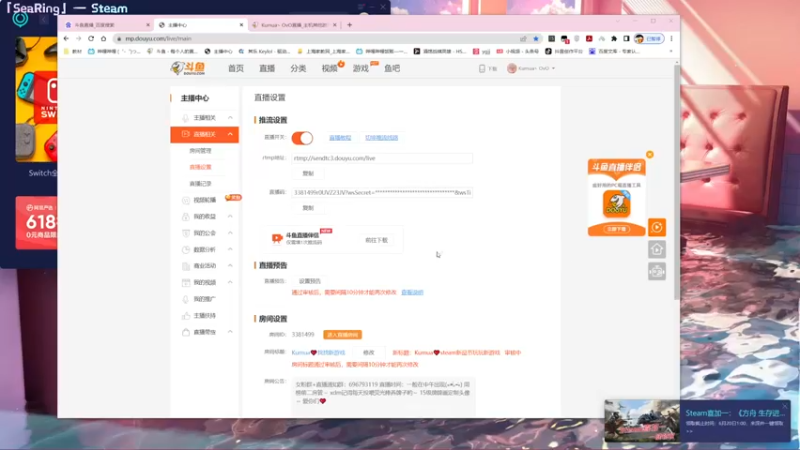This screenshot has width=800, height=450.
Task: Click the gray home floating side icon
Action: click(657, 249)
